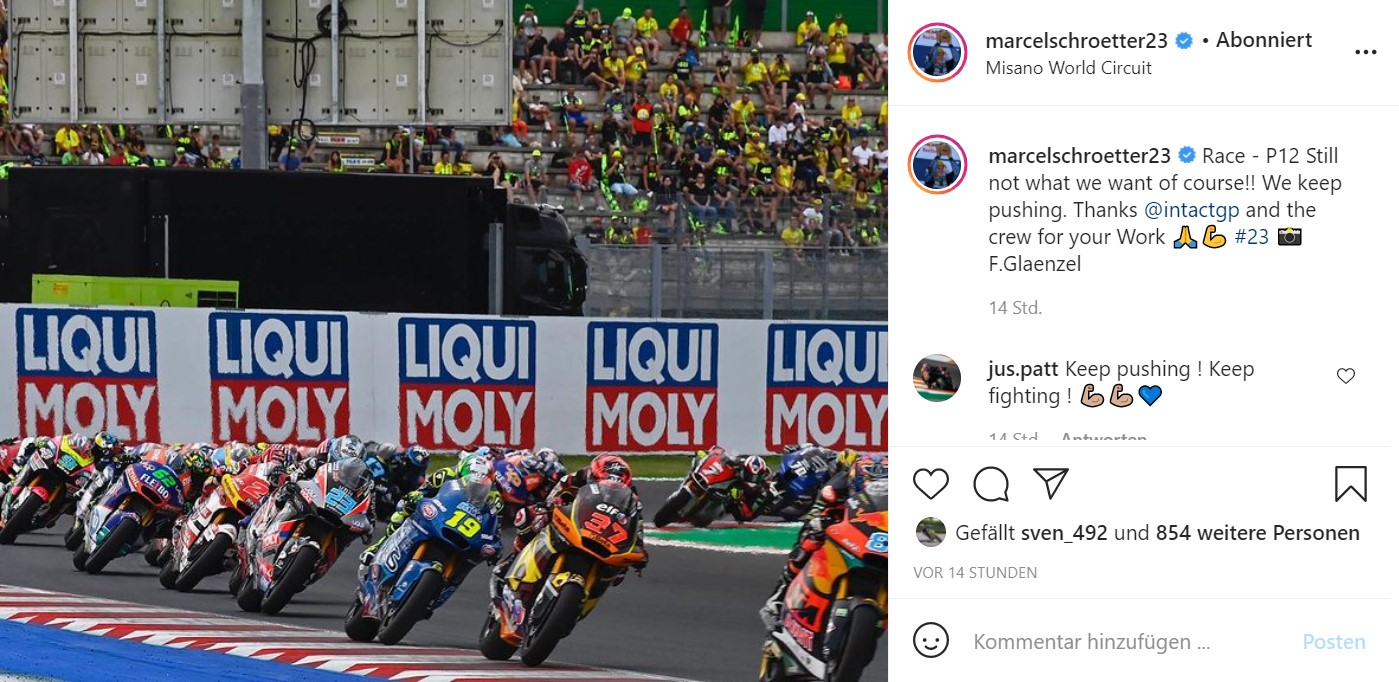Open emoji picker smiley icon
Screen dimensions: 1399x682
point(931,641)
